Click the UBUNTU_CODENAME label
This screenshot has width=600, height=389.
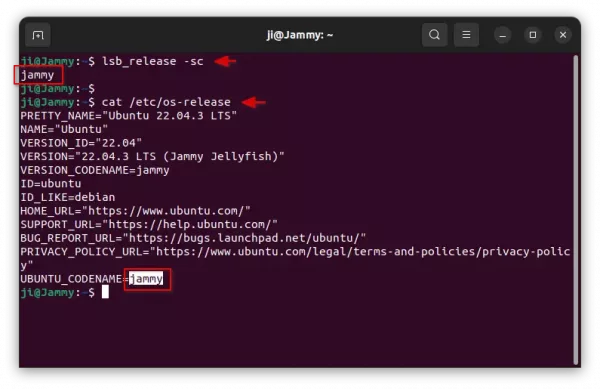click(x=71, y=279)
